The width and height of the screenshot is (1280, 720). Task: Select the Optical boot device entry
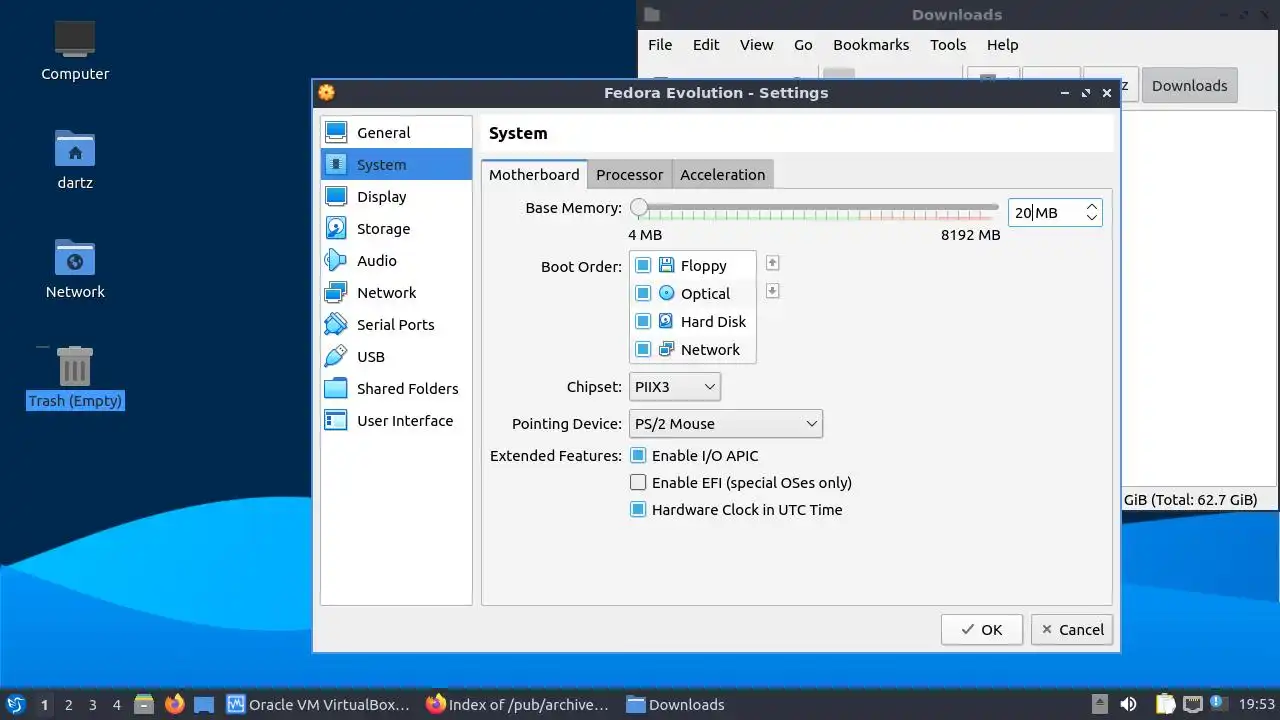tap(693, 294)
